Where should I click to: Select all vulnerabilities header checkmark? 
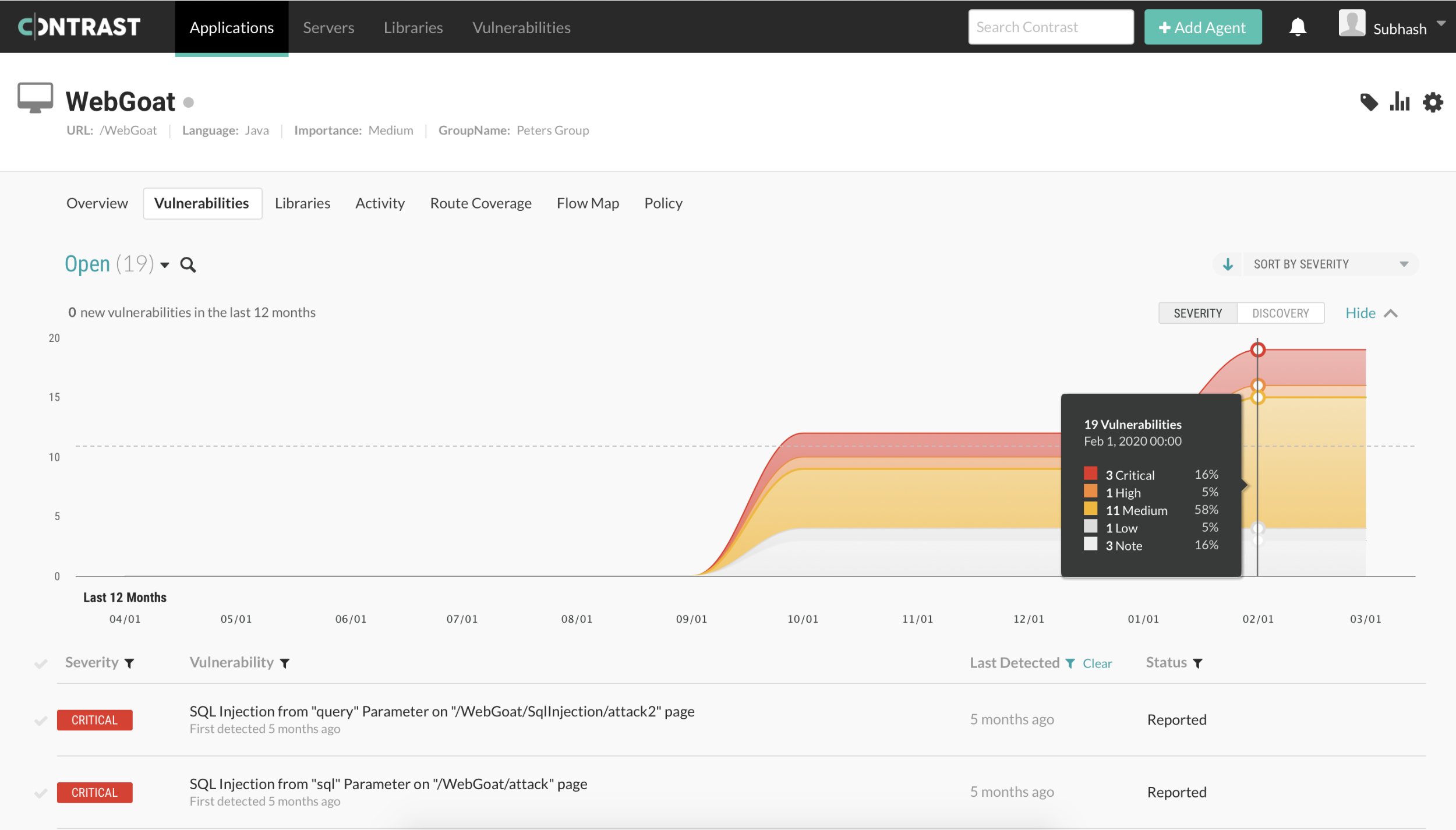(x=41, y=663)
